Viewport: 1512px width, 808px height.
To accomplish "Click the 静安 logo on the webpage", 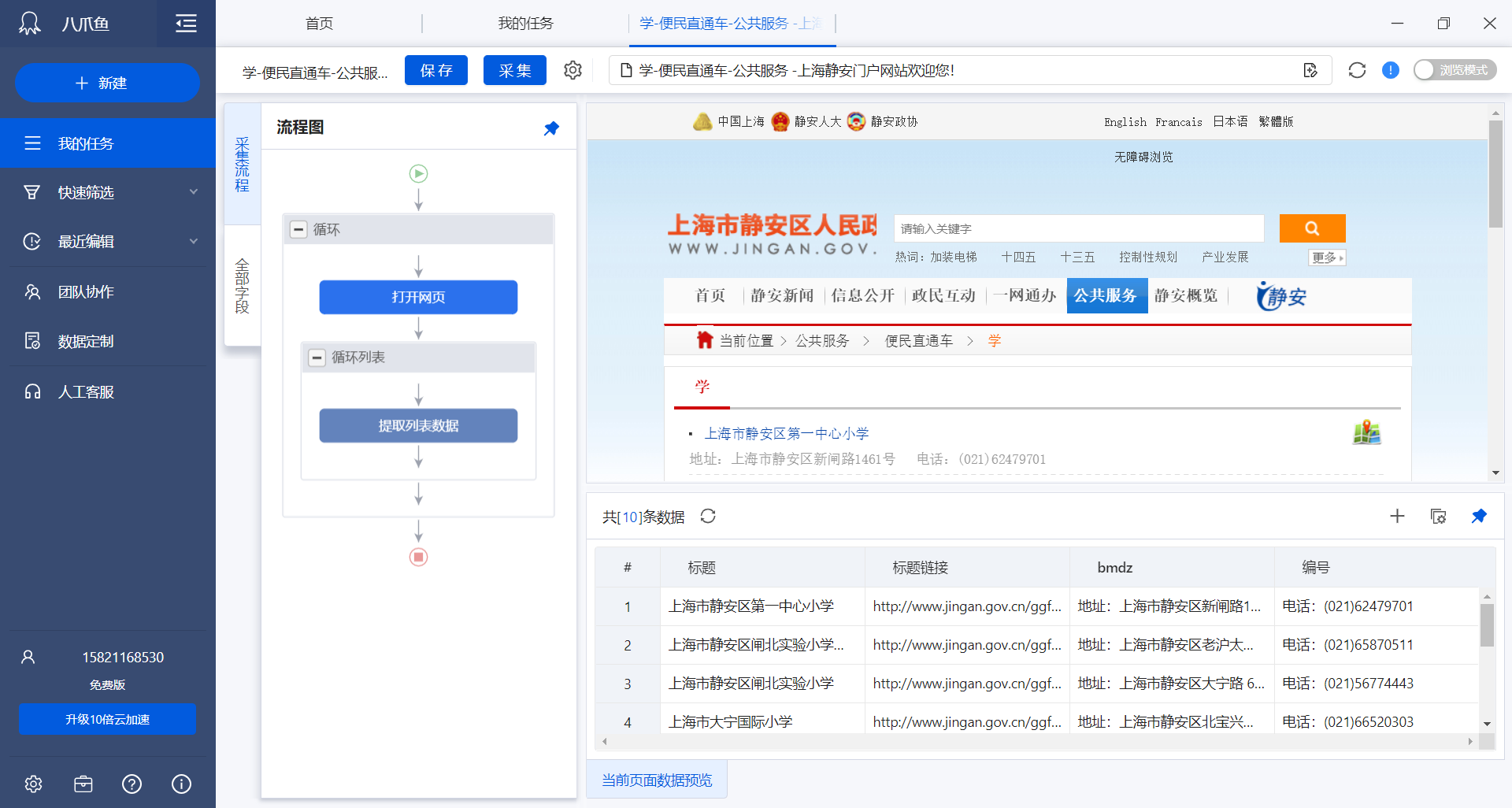I will [1281, 296].
